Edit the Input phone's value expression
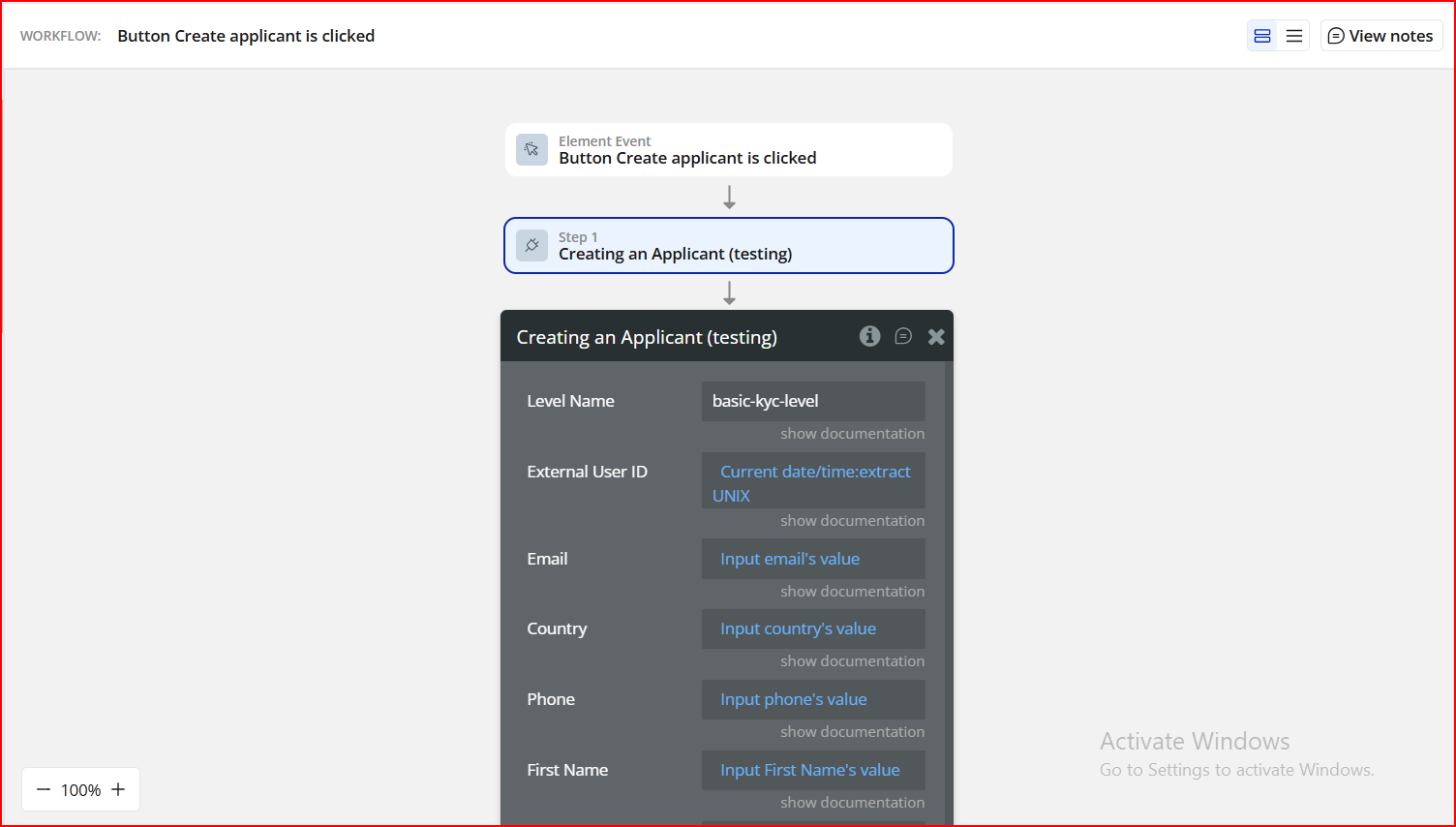Screen dimensions: 1456x827 coord(794,699)
